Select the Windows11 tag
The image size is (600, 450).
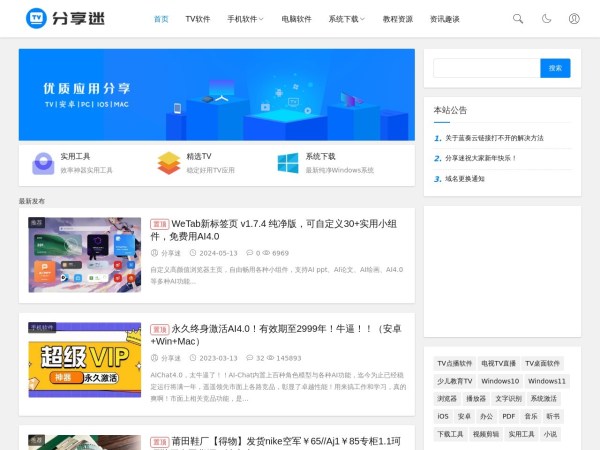click(x=547, y=381)
